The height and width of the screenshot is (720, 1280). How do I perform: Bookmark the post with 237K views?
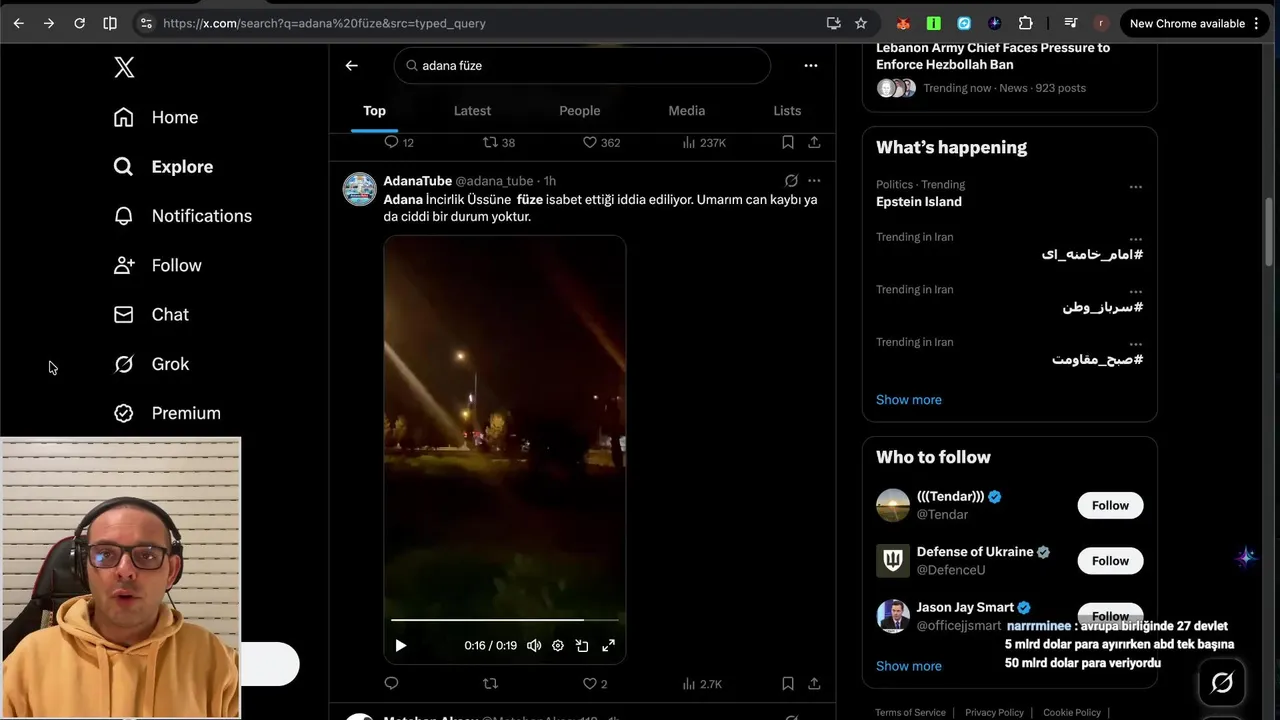[788, 143]
